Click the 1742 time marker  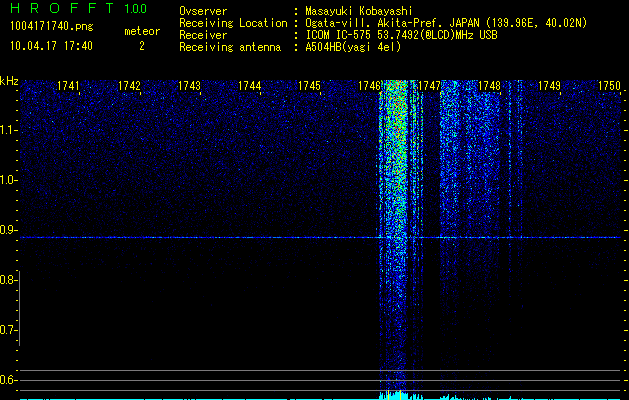[129, 86]
